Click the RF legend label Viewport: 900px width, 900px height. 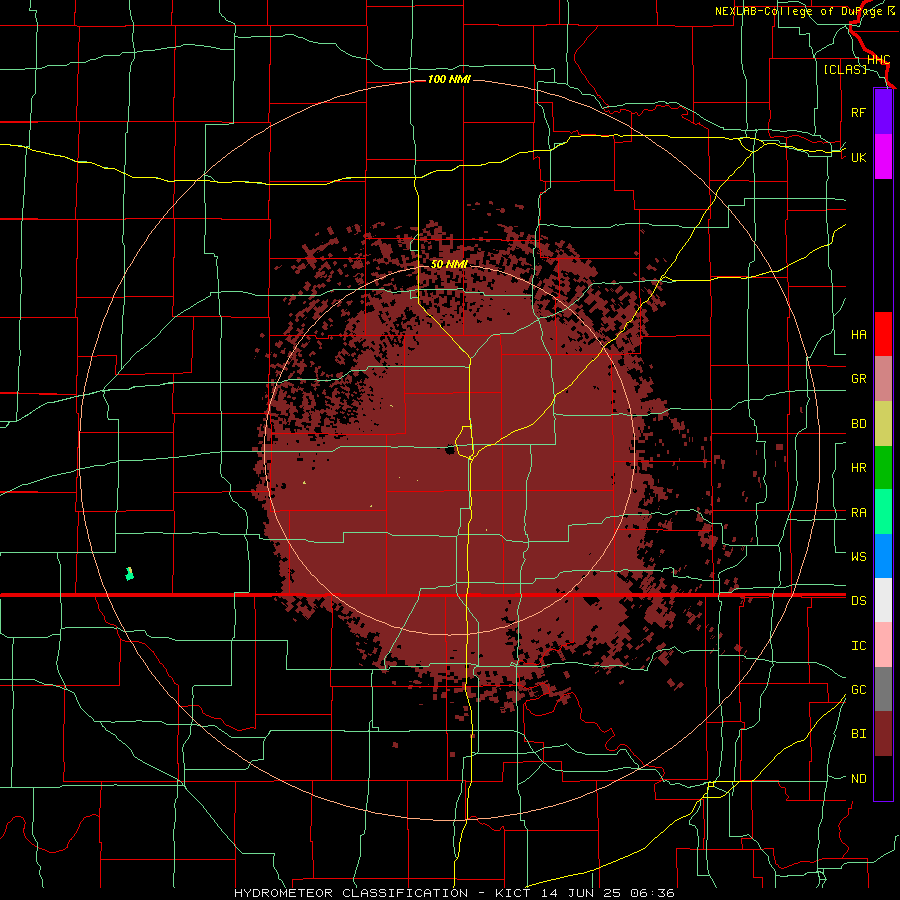(858, 112)
